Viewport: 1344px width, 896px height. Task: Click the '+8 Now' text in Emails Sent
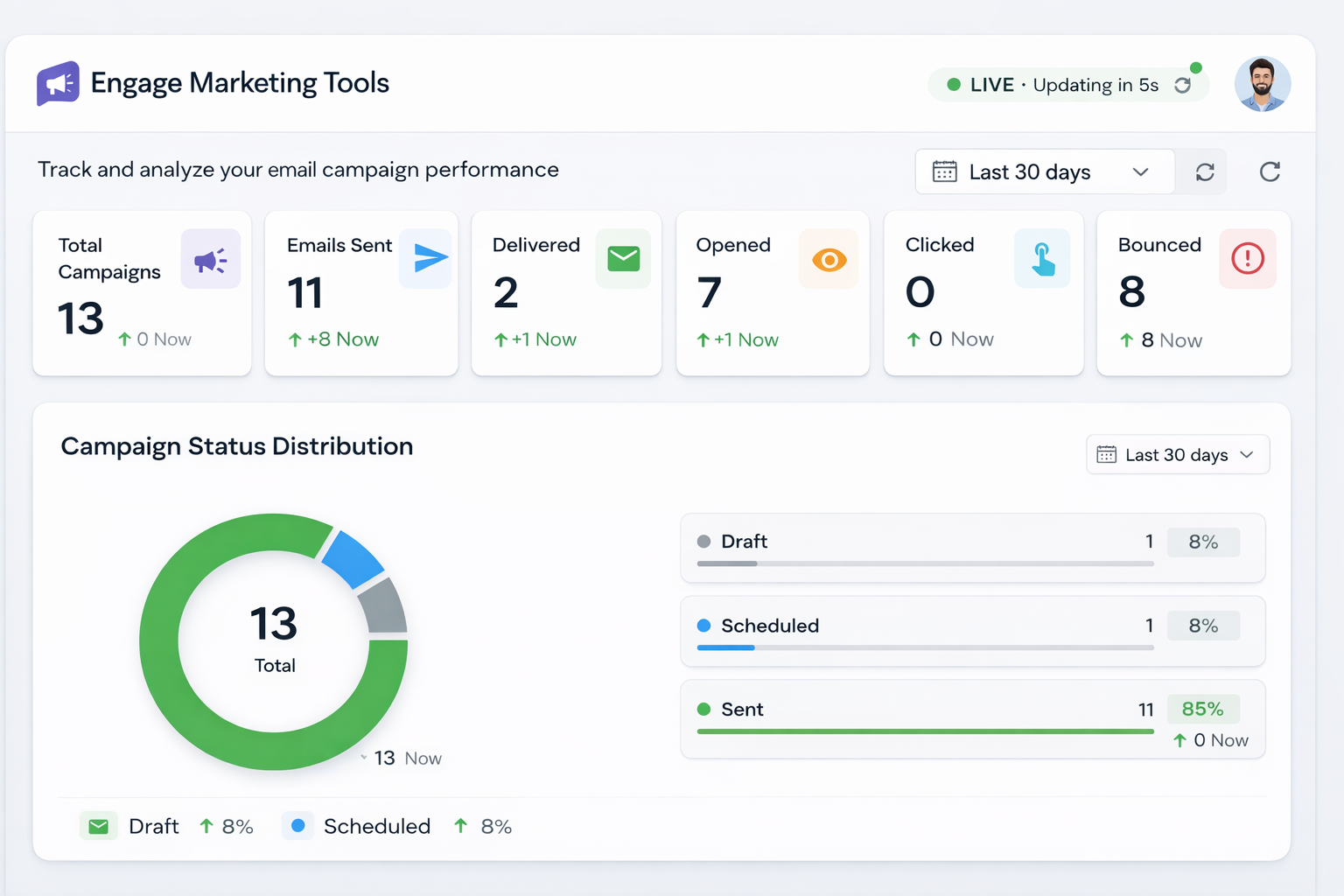[x=343, y=339]
